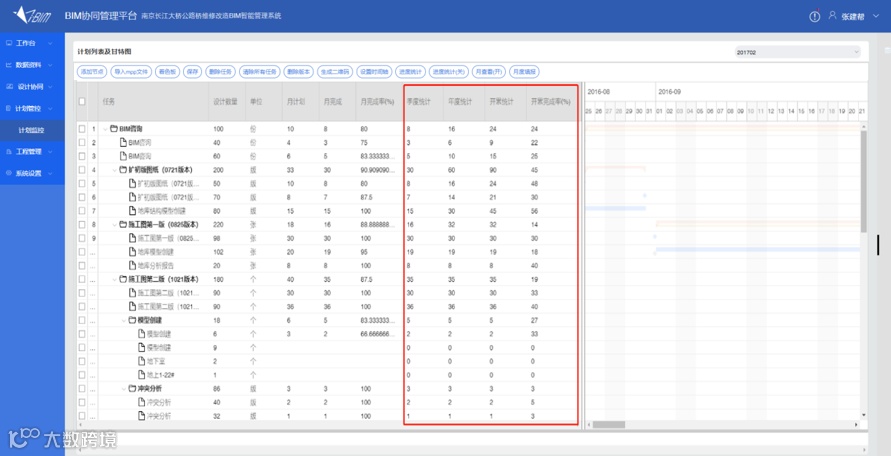Click file icon of BIM咨询 row 3
Image resolution: width=891 pixels, height=456 pixels.
[x=123, y=156]
